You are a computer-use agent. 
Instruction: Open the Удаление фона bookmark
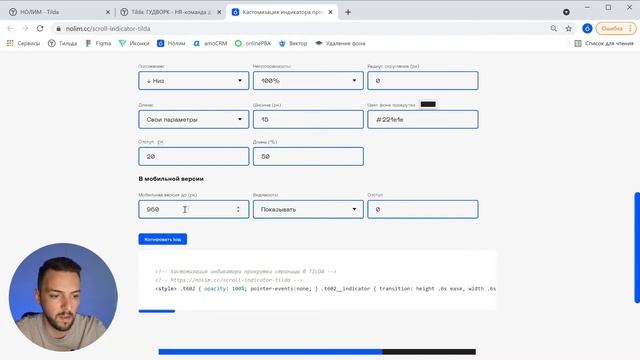tap(340, 43)
